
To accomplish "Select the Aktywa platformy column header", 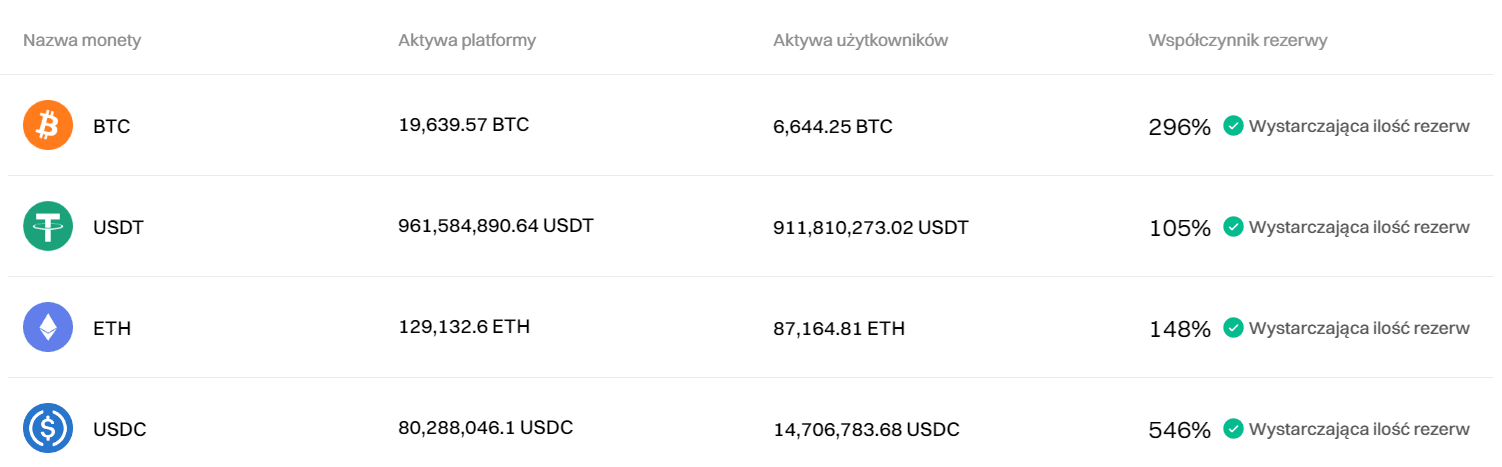I will pyautogui.click(x=467, y=41).
